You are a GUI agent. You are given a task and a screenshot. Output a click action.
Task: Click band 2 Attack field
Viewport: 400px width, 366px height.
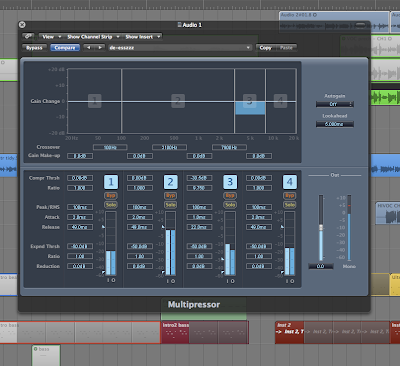pos(140,217)
